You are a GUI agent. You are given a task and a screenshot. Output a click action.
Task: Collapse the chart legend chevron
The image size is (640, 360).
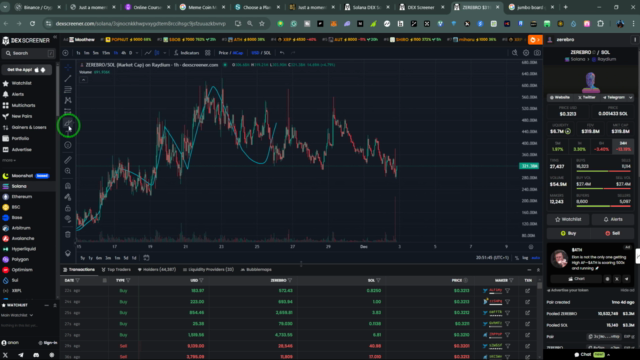(83, 80)
